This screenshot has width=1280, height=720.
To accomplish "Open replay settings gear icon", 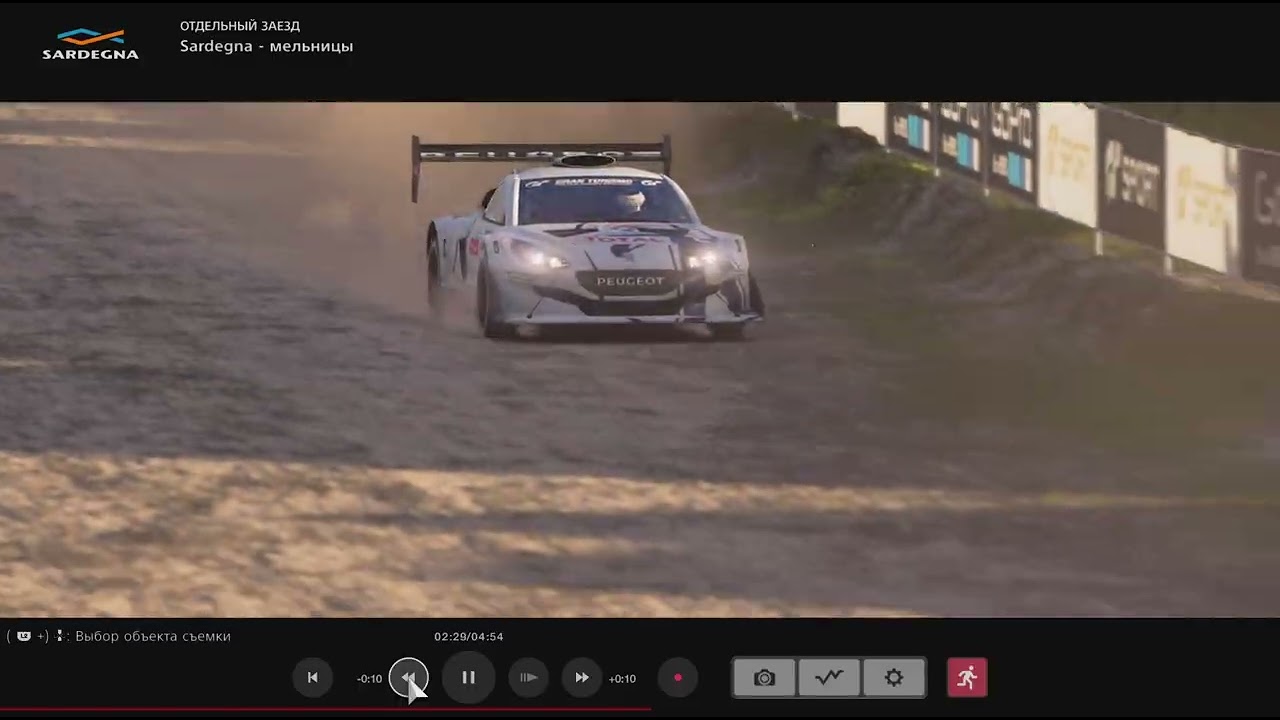I will (x=894, y=677).
